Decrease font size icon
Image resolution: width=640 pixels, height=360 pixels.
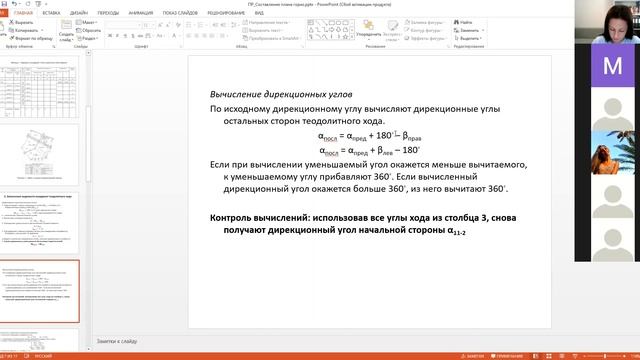tap(168, 25)
